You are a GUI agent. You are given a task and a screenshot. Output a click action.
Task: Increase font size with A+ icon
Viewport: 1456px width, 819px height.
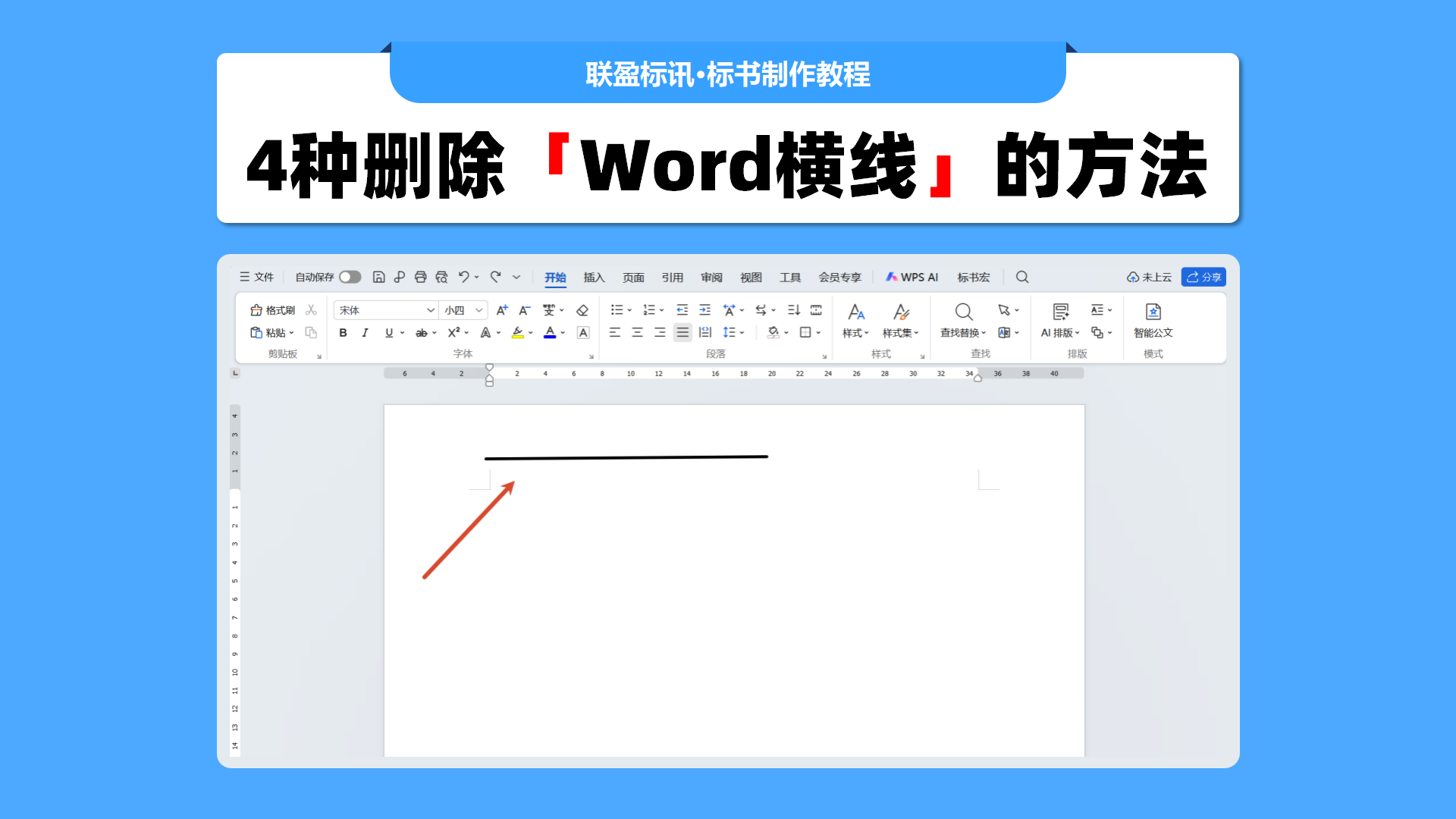502,310
